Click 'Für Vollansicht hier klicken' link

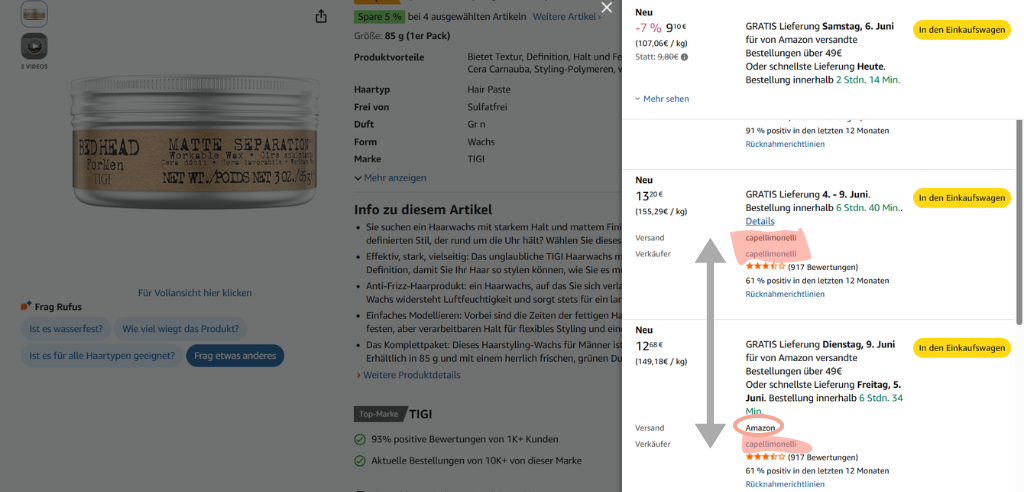point(195,293)
